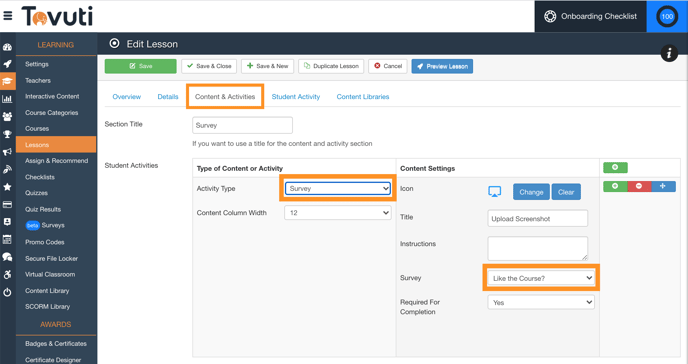Viewport: 688px width, 364px height.
Task: Click the rocket icon in sidebar
Action: (7, 64)
